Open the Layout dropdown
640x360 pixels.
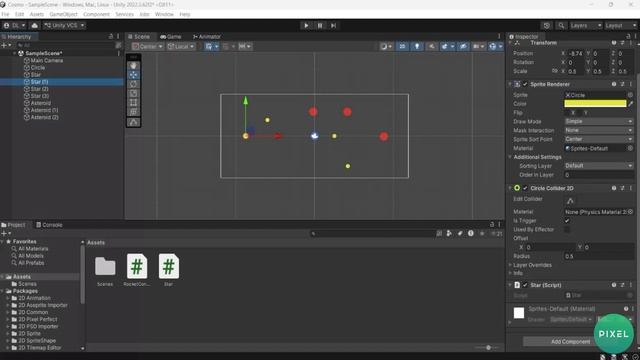[620, 25]
